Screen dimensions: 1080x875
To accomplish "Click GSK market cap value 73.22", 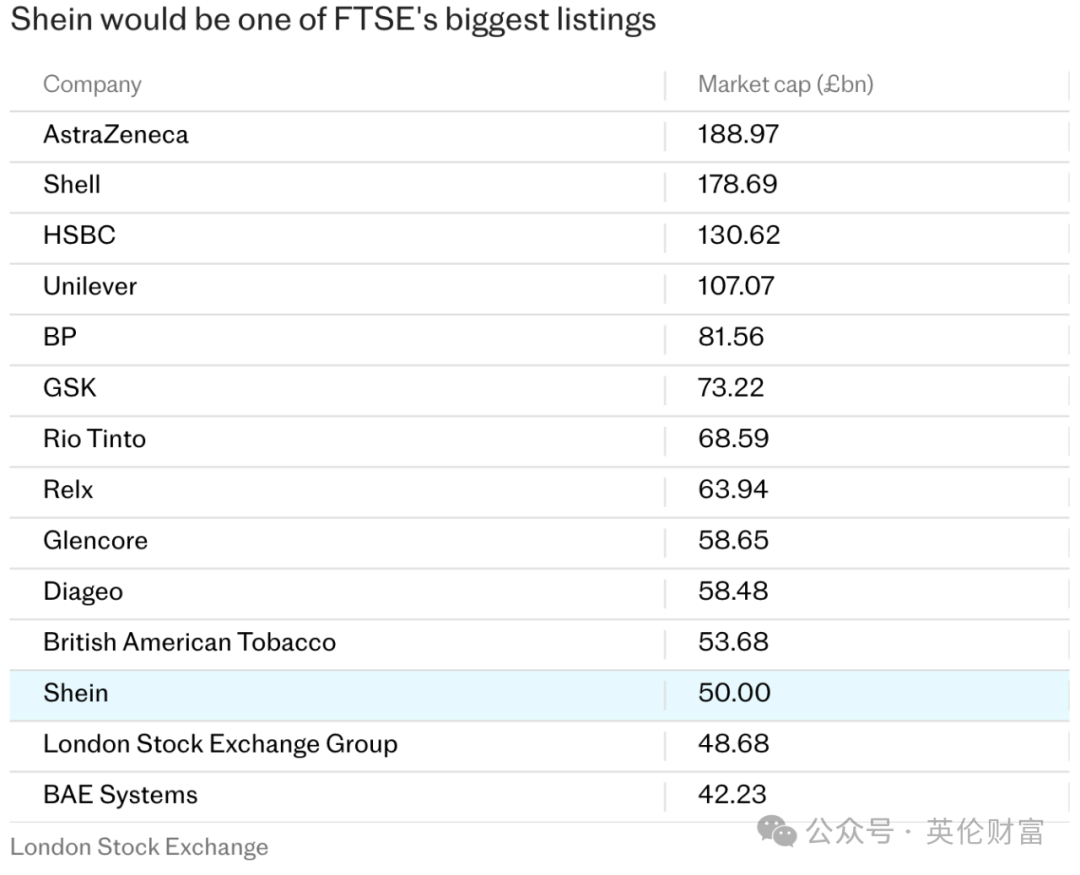I will pyautogui.click(x=731, y=388).
